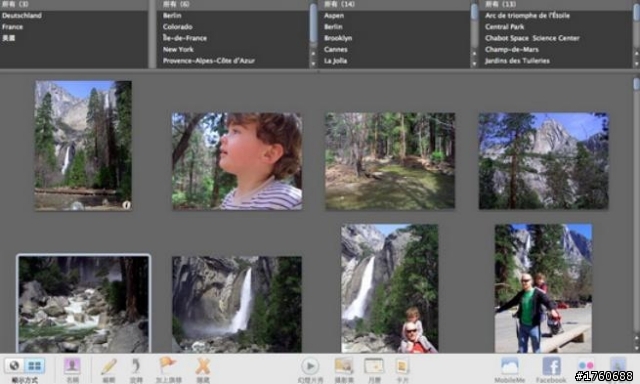Click the all-places header with count 13
The height and width of the screenshot is (384, 640).
(x=500, y=4)
